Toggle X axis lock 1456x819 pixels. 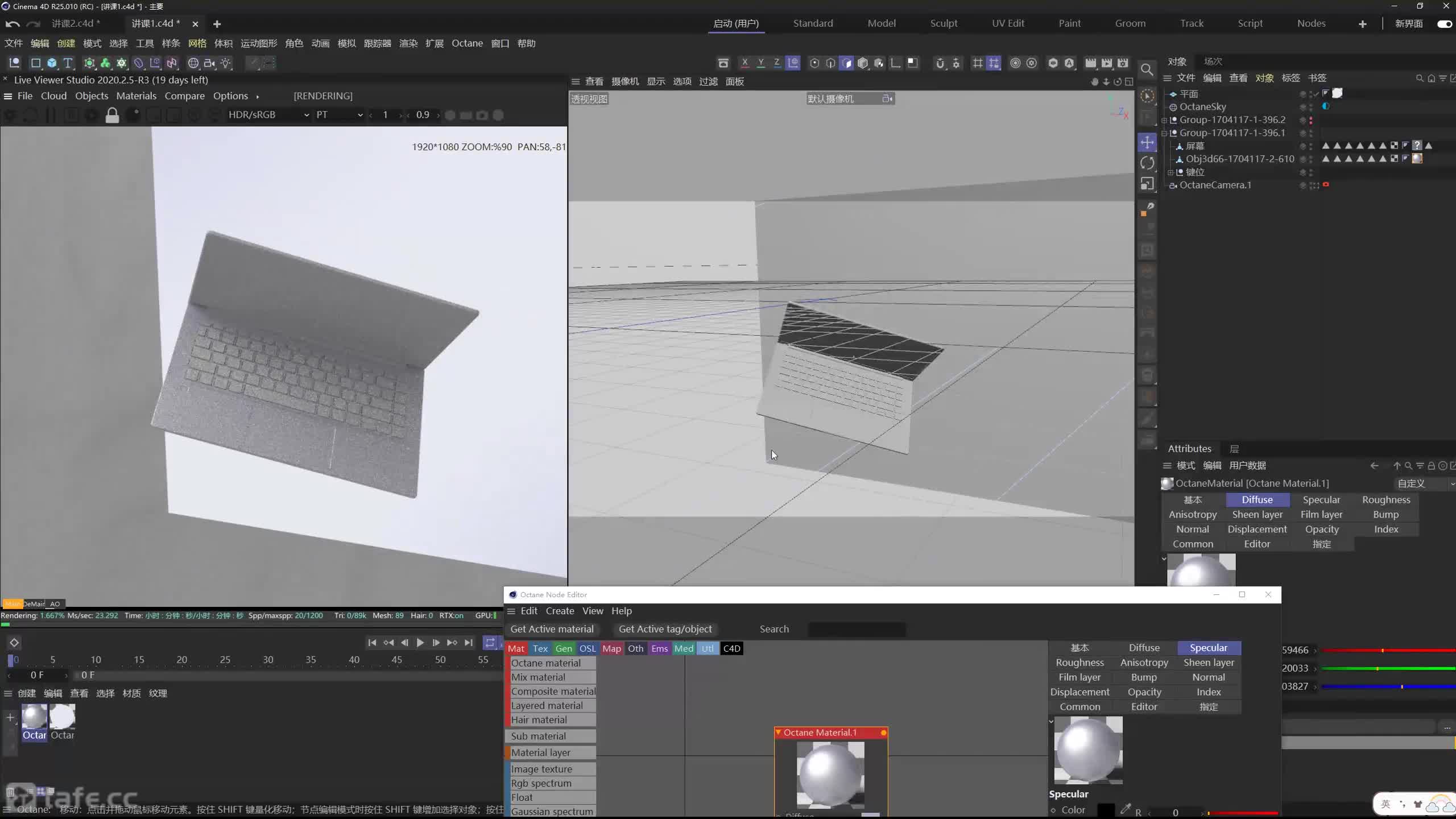(744, 63)
